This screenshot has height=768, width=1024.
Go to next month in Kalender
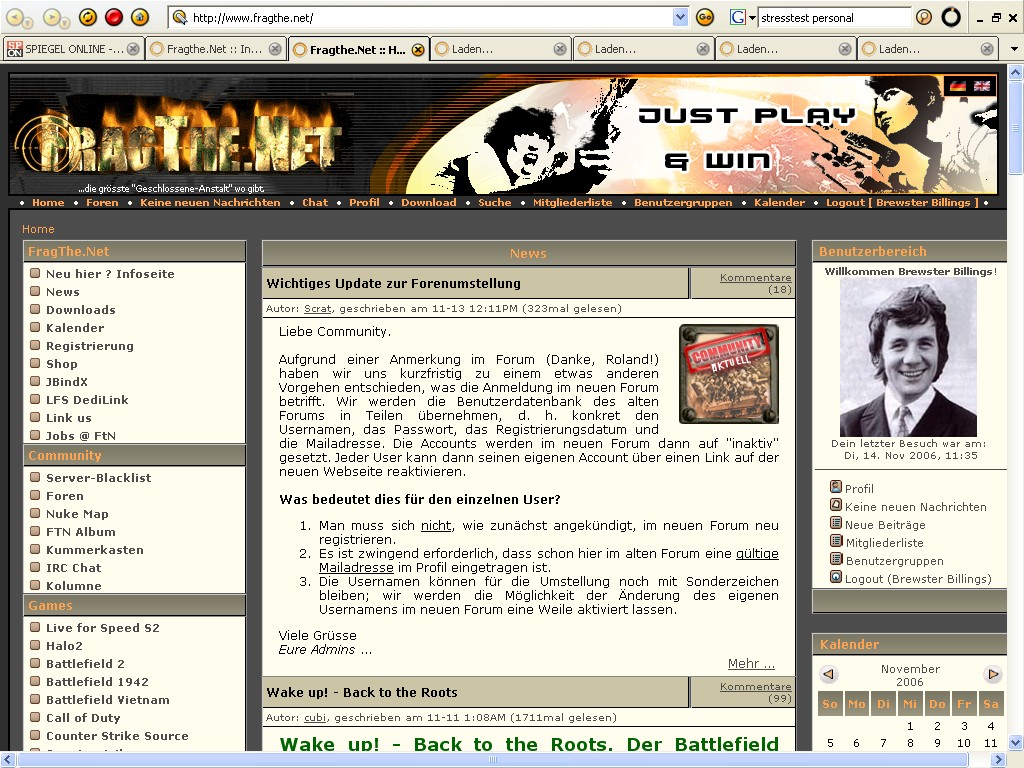pos(992,674)
